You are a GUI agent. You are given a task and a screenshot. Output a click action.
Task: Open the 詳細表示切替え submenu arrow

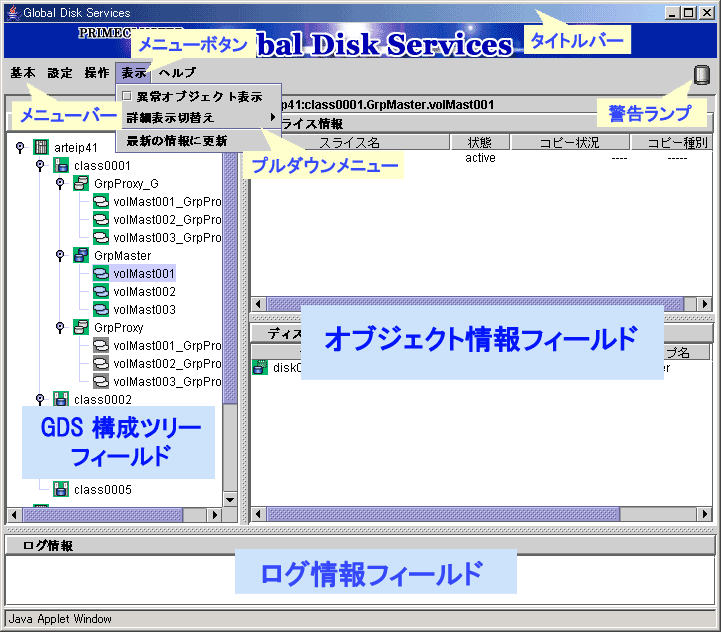click(x=273, y=117)
